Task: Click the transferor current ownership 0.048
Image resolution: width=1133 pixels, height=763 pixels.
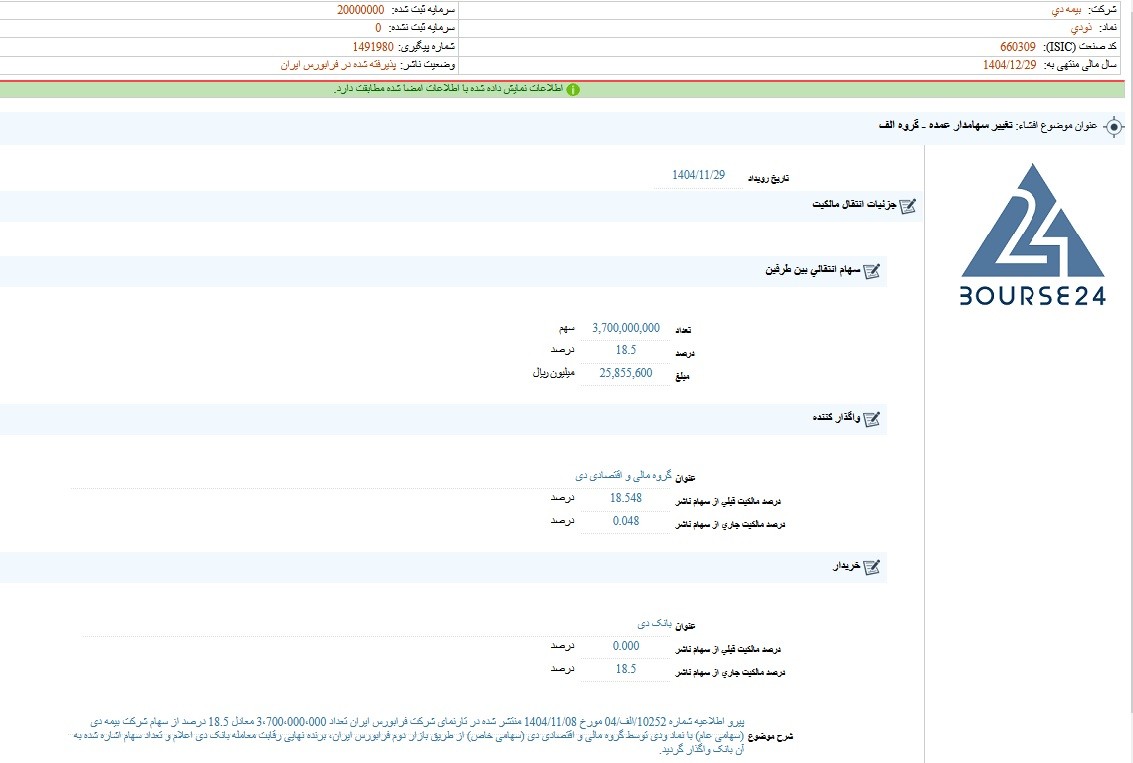Action: click(x=626, y=521)
